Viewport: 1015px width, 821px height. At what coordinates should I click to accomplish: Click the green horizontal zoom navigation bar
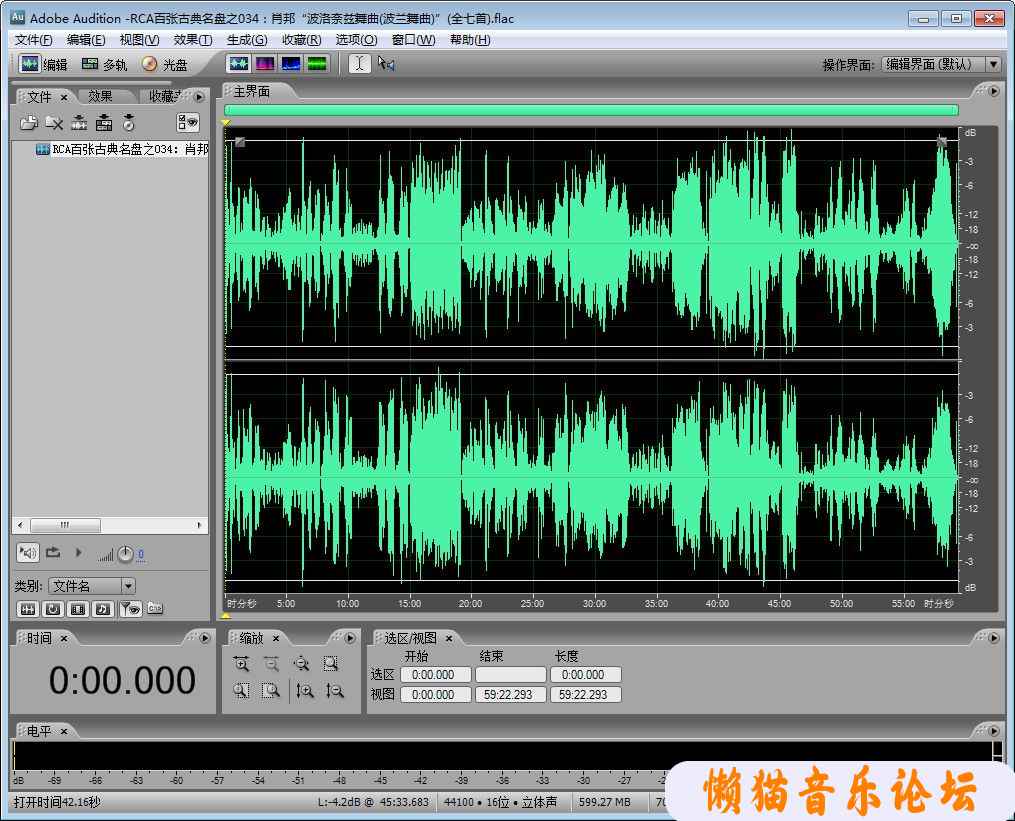point(591,110)
